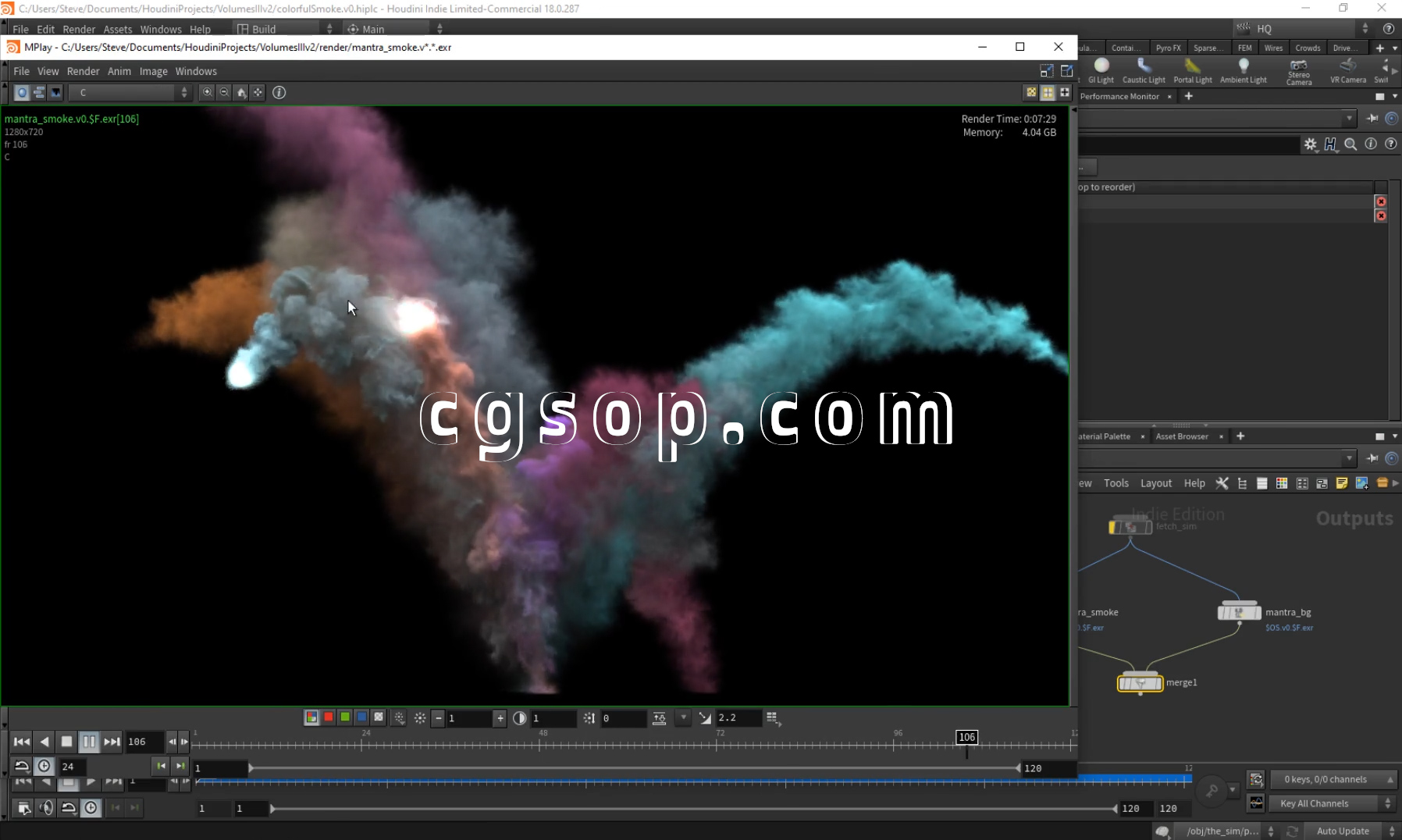Open the Image menu in MPlay
The height and width of the screenshot is (840, 1402).
[x=154, y=71]
